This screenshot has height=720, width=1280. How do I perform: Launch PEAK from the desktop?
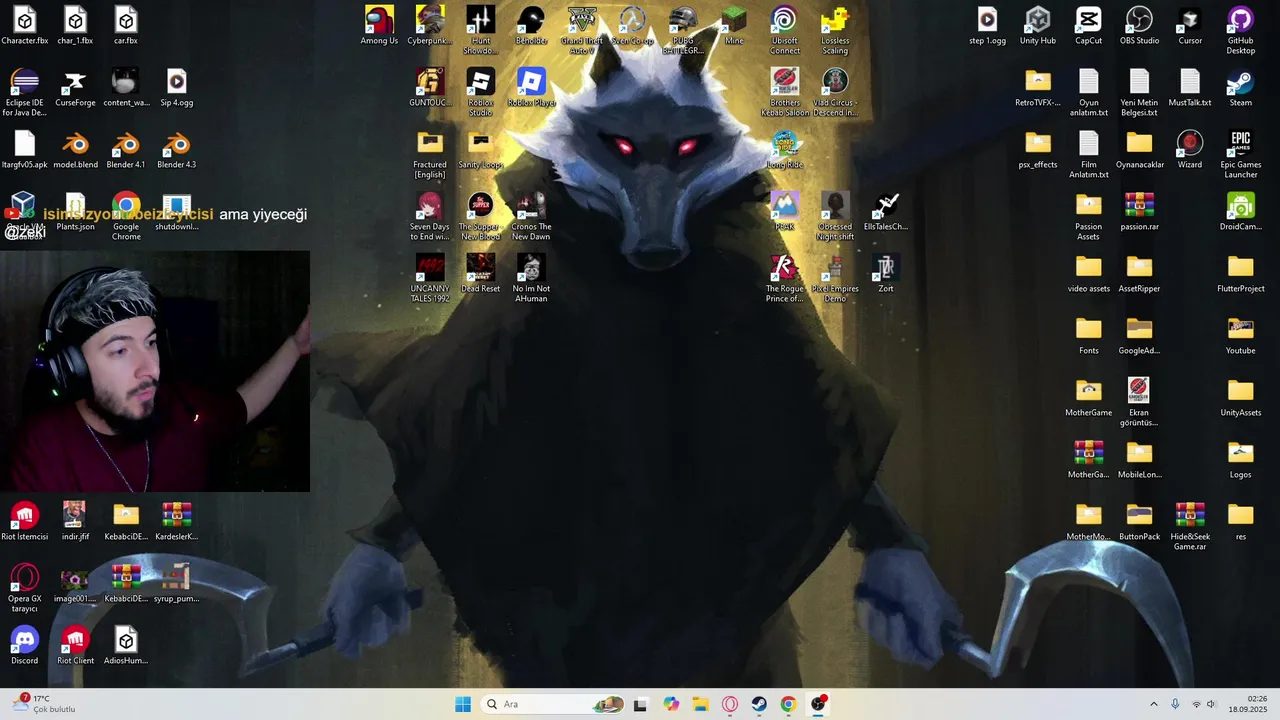click(x=784, y=212)
